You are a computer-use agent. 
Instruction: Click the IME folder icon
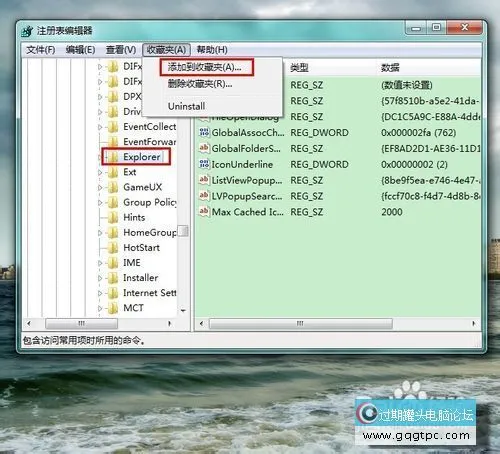tap(113, 263)
